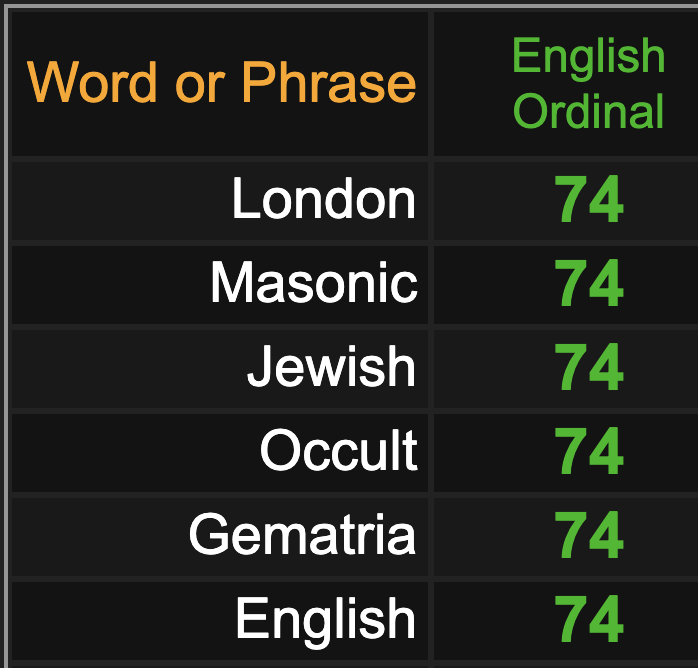This screenshot has height=668, width=698.
Task: Click the 74 value beside Occult
Action: click(x=588, y=450)
